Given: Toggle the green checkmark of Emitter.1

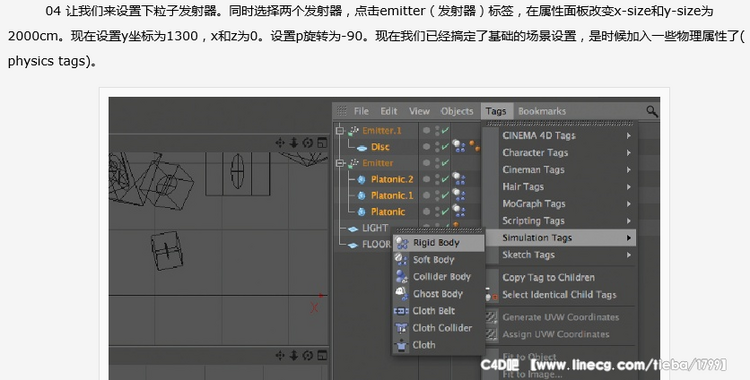Looking at the screenshot, I should (445, 131).
